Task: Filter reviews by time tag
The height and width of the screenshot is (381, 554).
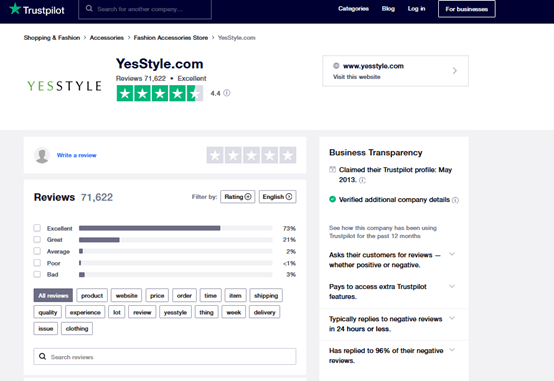Action: tap(211, 295)
